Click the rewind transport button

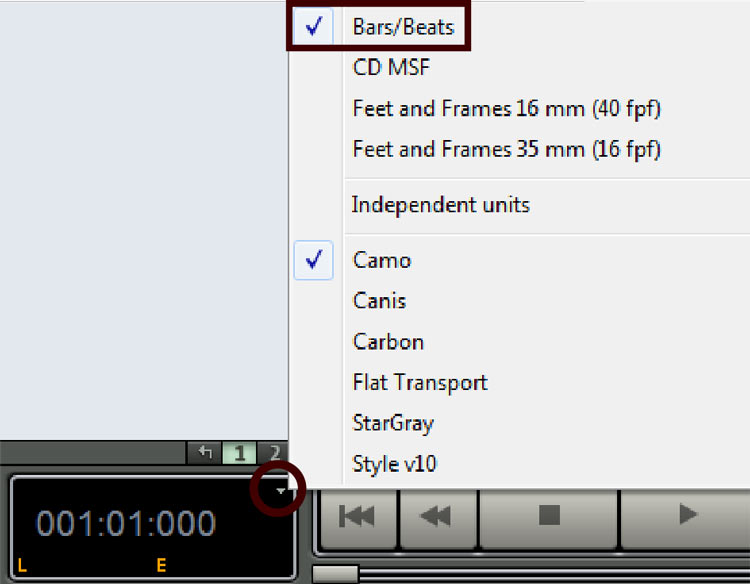[x=438, y=518]
